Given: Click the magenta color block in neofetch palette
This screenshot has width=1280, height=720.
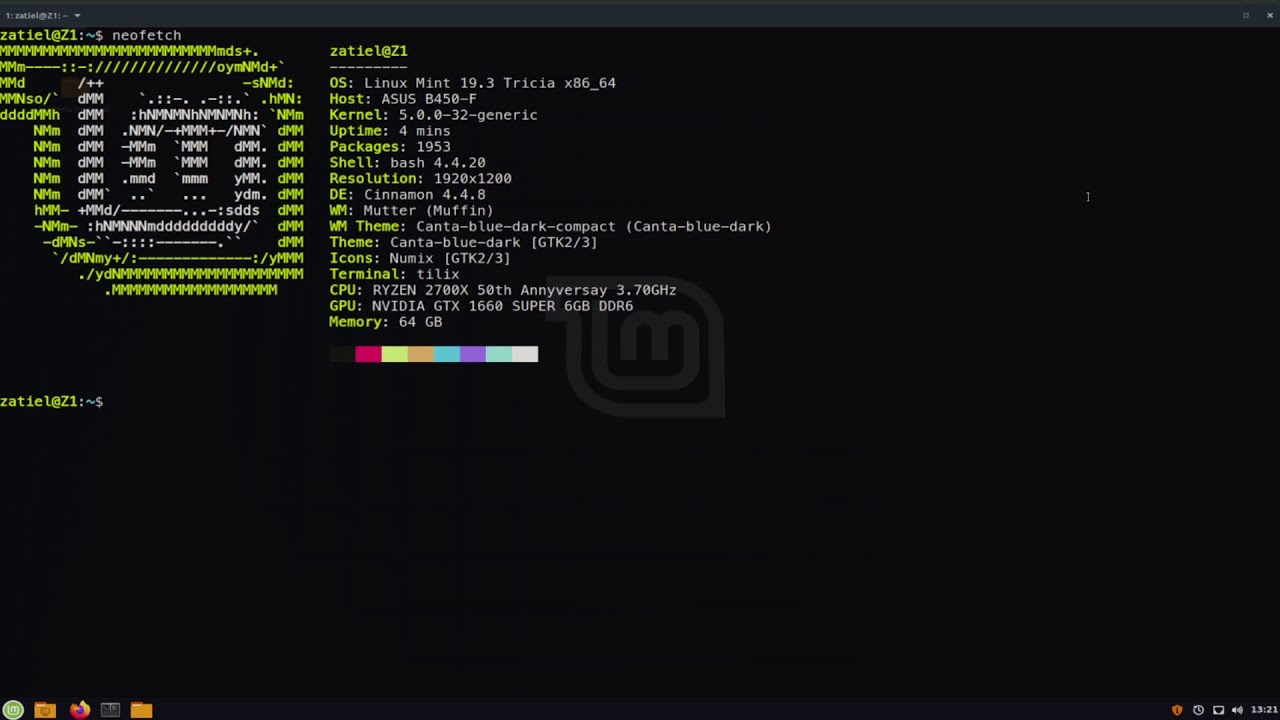Looking at the screenshot, I should tap(368, 354).
